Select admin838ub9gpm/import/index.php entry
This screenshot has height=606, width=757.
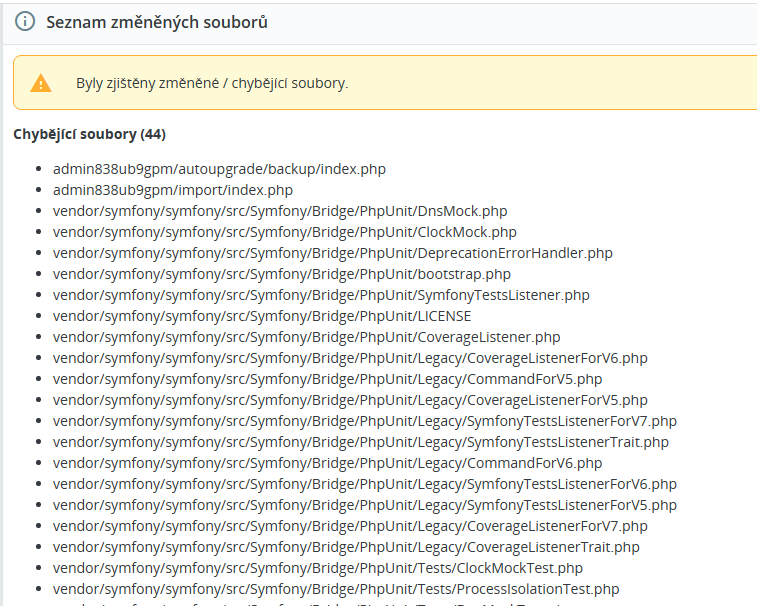click(x=173, y=190)
